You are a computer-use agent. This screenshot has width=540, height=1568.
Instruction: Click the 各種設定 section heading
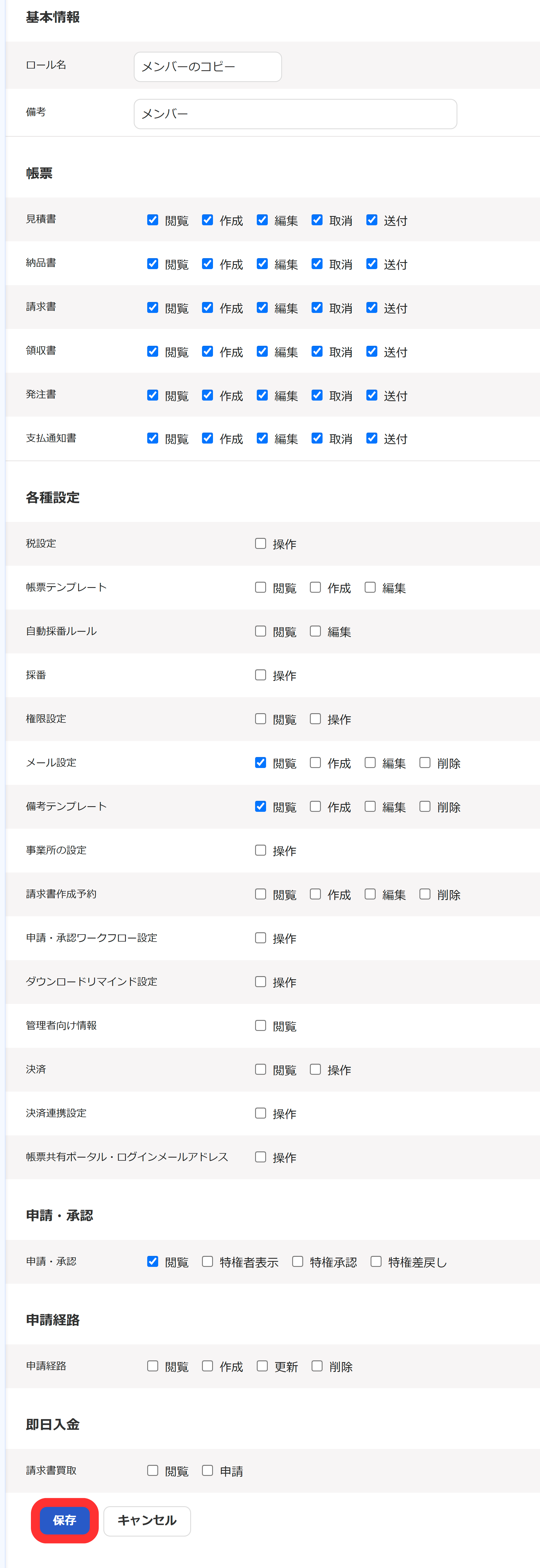click(53, 497)
